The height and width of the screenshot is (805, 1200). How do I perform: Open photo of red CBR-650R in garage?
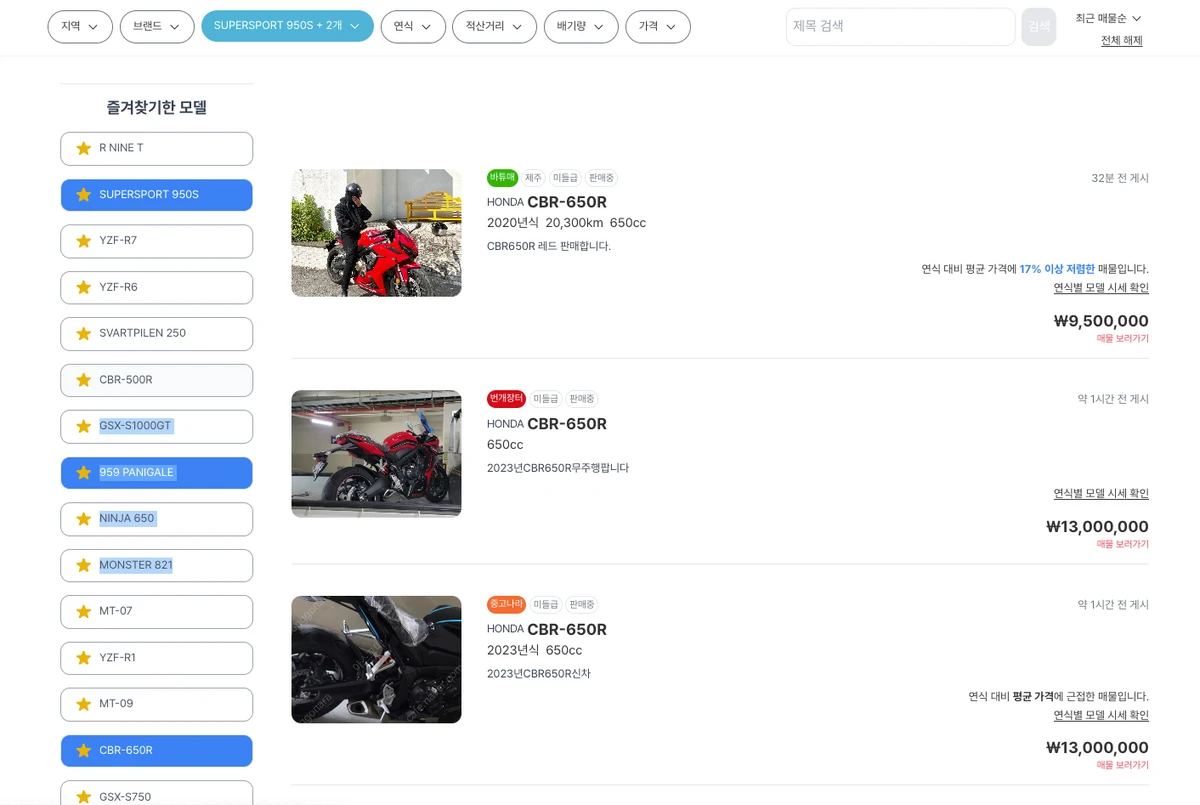[x=376, y=454]
